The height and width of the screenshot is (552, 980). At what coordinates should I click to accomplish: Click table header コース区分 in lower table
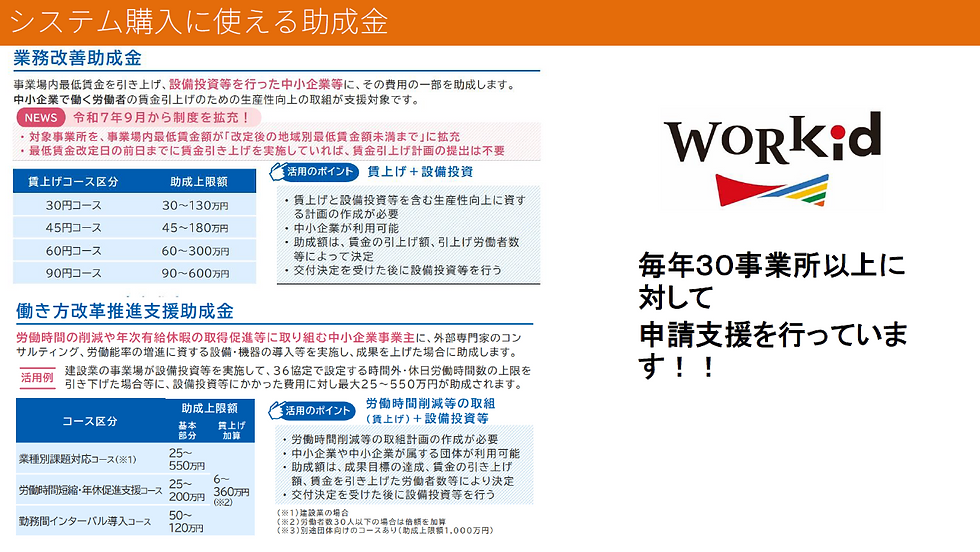click(89, 421)
